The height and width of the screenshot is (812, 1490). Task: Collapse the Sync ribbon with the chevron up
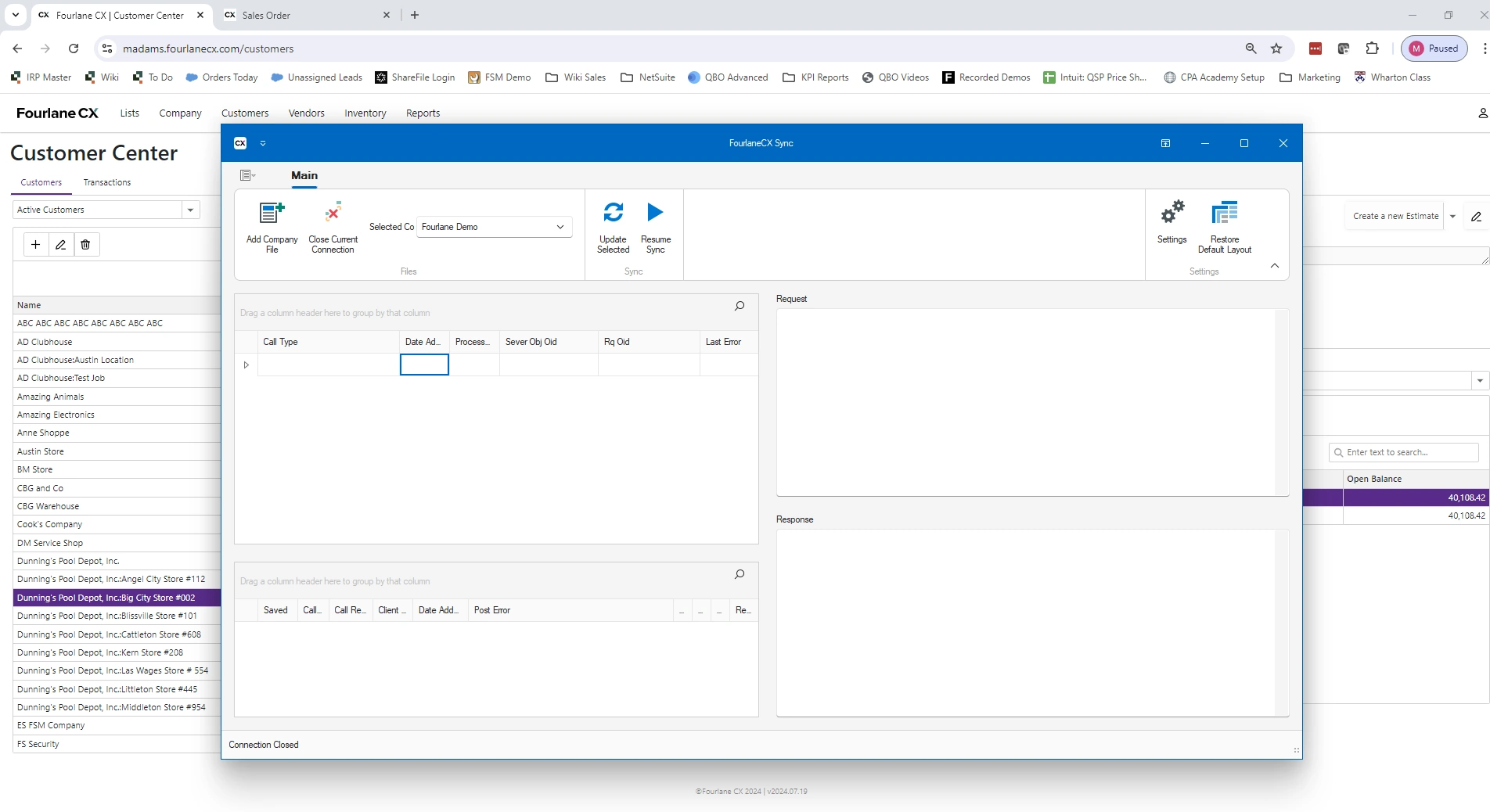pyautogui.click(x=1275, y=266)
